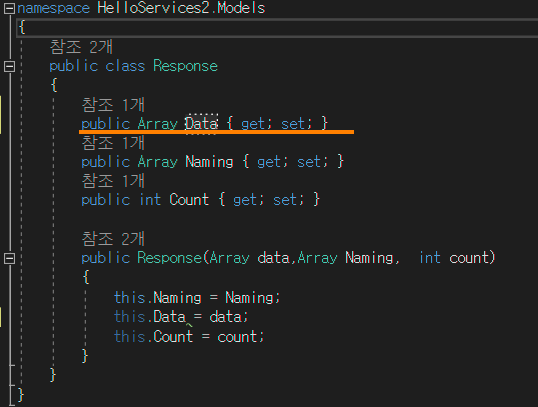Click HelloServices2.Models namespace name
The image size is (538, 407).
[181, 8]
